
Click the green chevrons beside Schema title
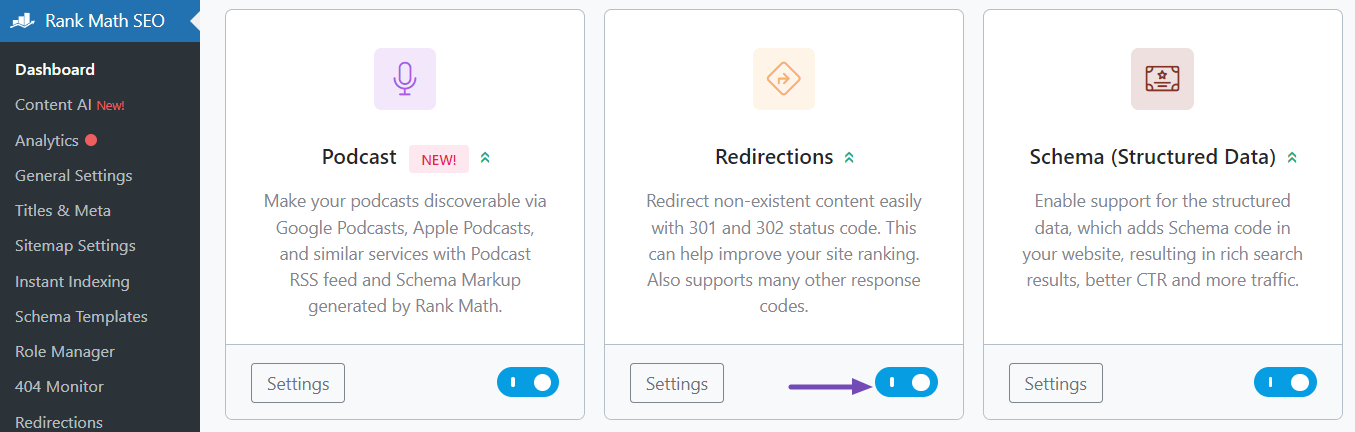point(1292,158)
